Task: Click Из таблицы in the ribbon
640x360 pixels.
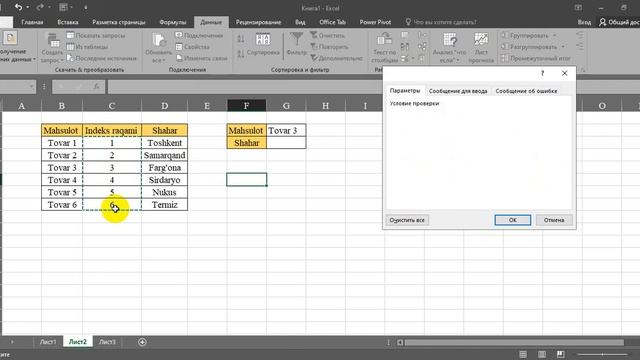Action: click(x=87, y=47)
